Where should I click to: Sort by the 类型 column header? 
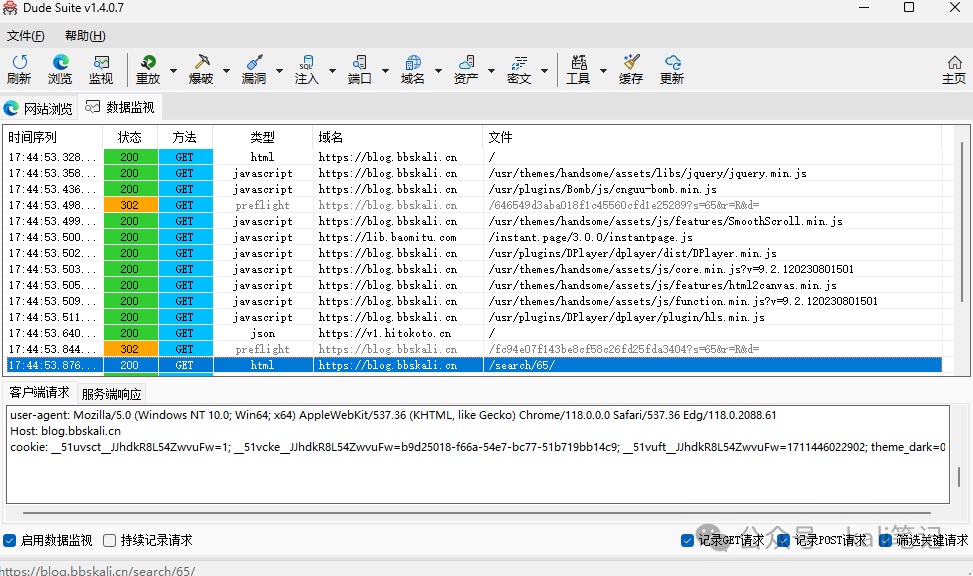coord(262,137)
